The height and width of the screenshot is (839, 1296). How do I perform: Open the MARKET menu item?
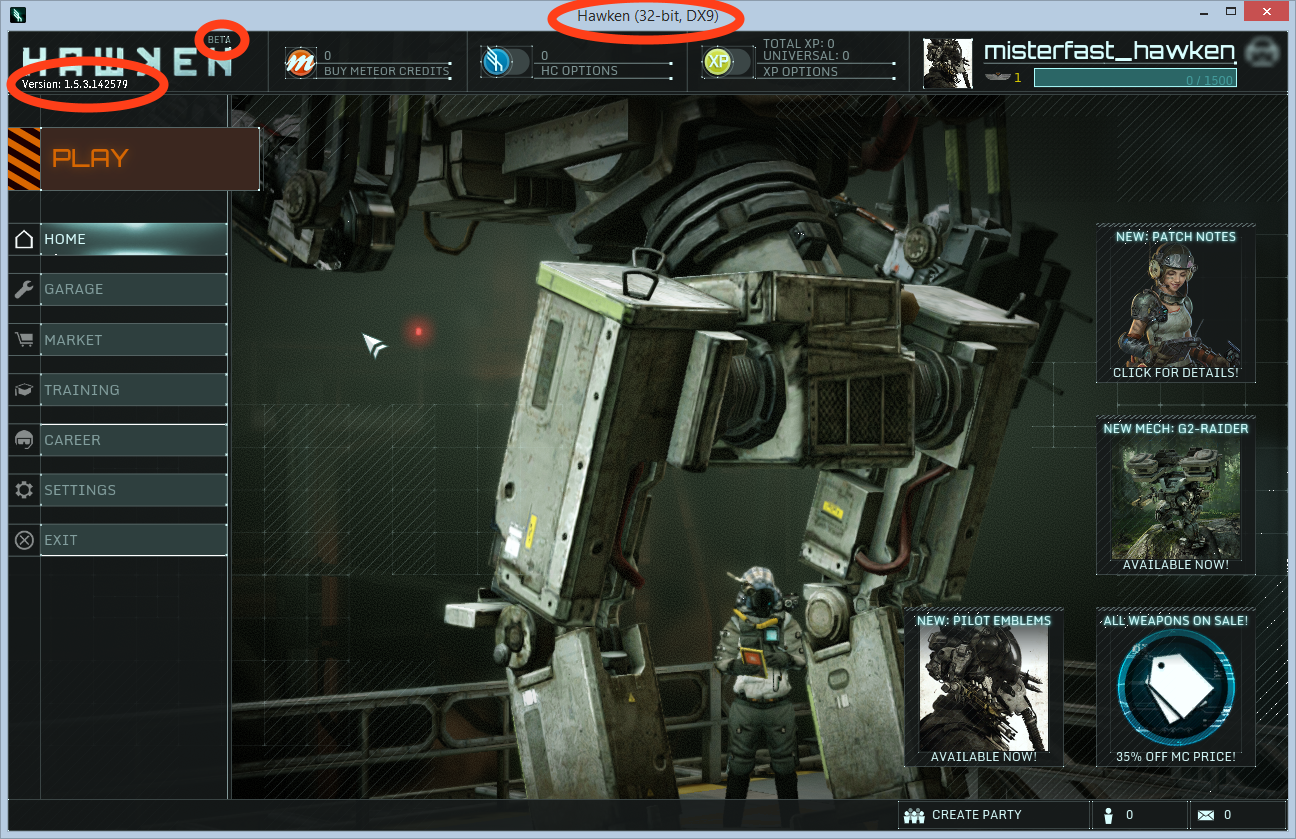point(134,340)
